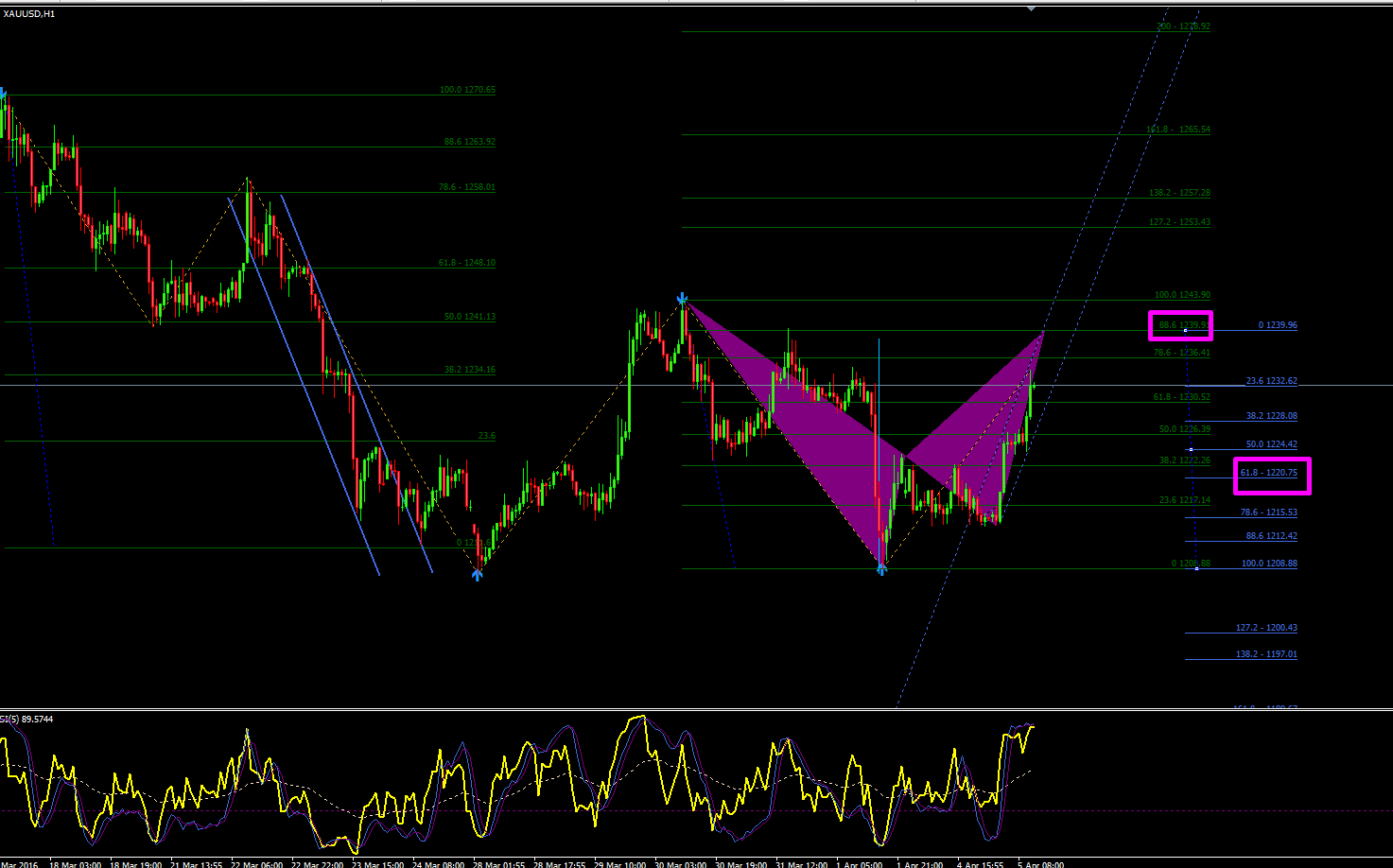The image size is (1393, 868).
Task: Click the RSI(5) 89.5744 indicator label
Action: (x=26, y=719)
